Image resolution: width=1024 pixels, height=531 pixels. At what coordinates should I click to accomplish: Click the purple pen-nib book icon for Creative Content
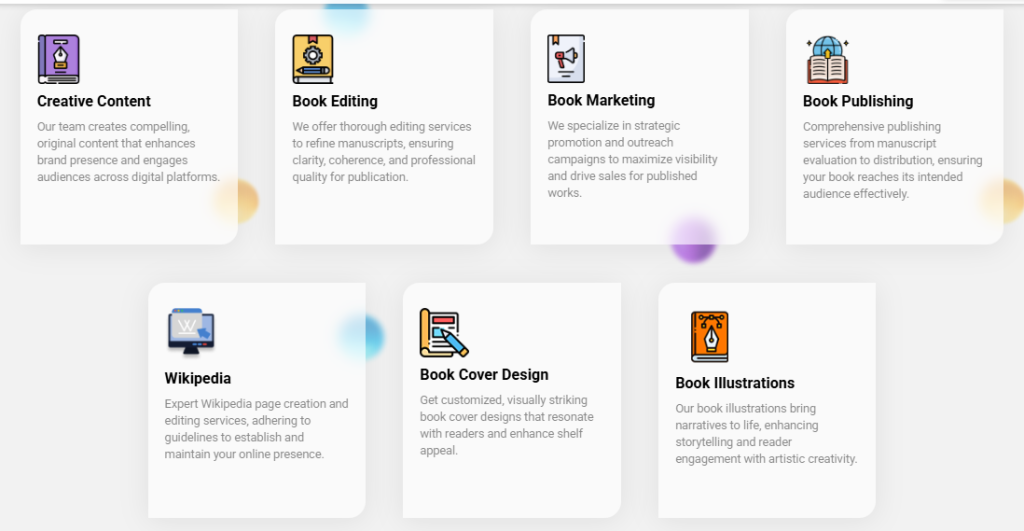pos(59,59)
